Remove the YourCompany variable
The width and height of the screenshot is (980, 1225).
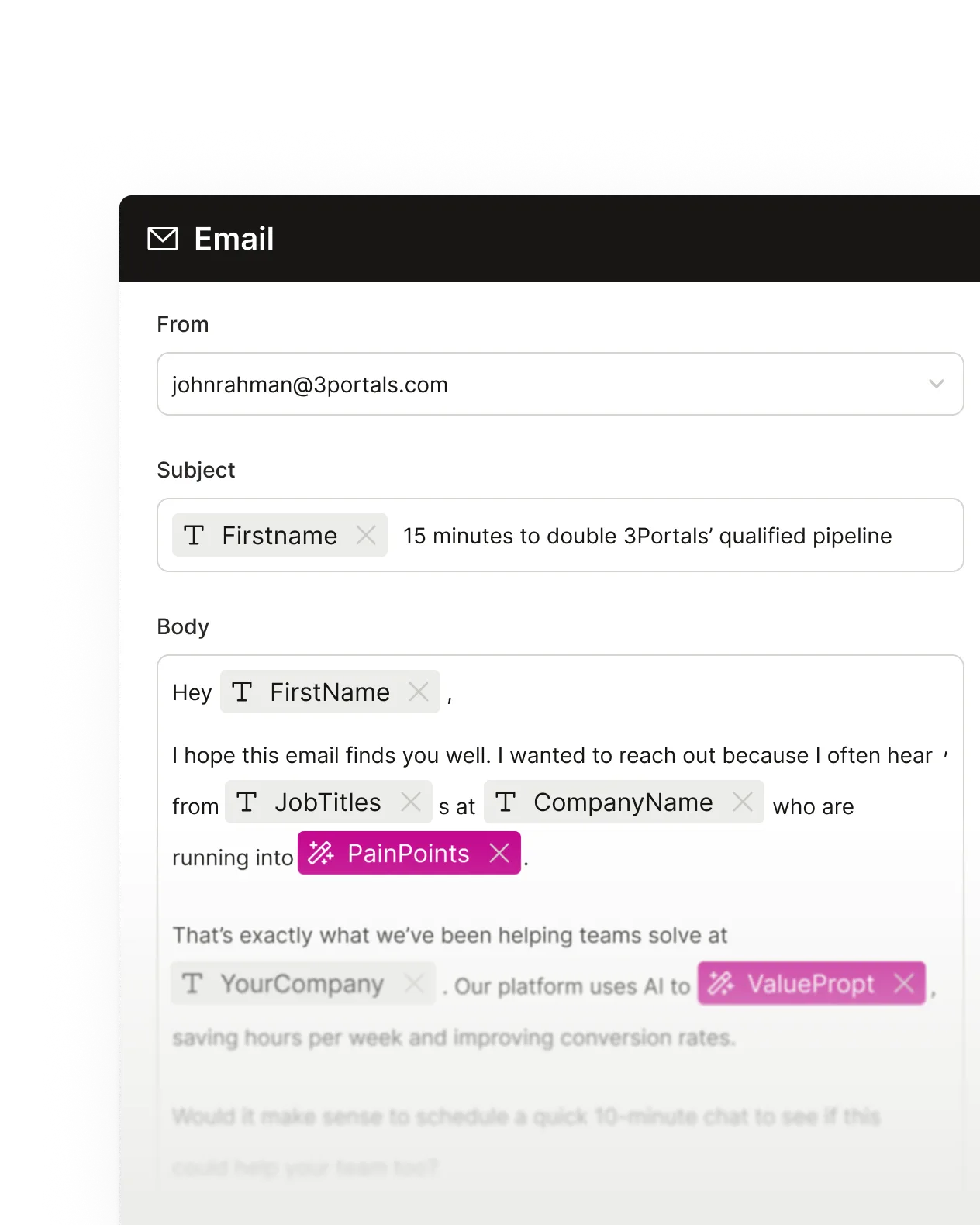pyautogui.click(x=416, y=984)
